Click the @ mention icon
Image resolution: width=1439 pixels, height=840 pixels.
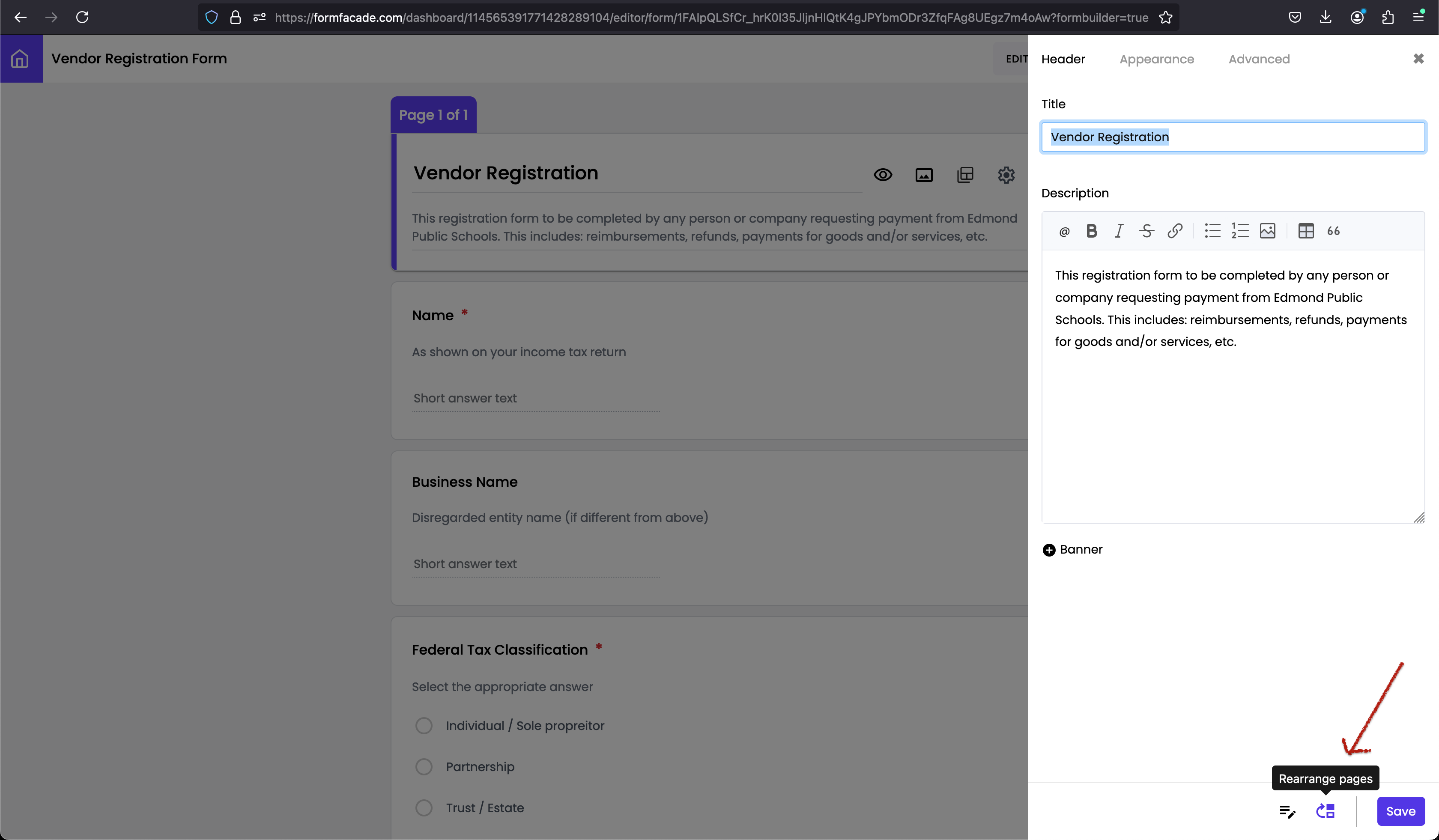click(x=1064, y=232)
